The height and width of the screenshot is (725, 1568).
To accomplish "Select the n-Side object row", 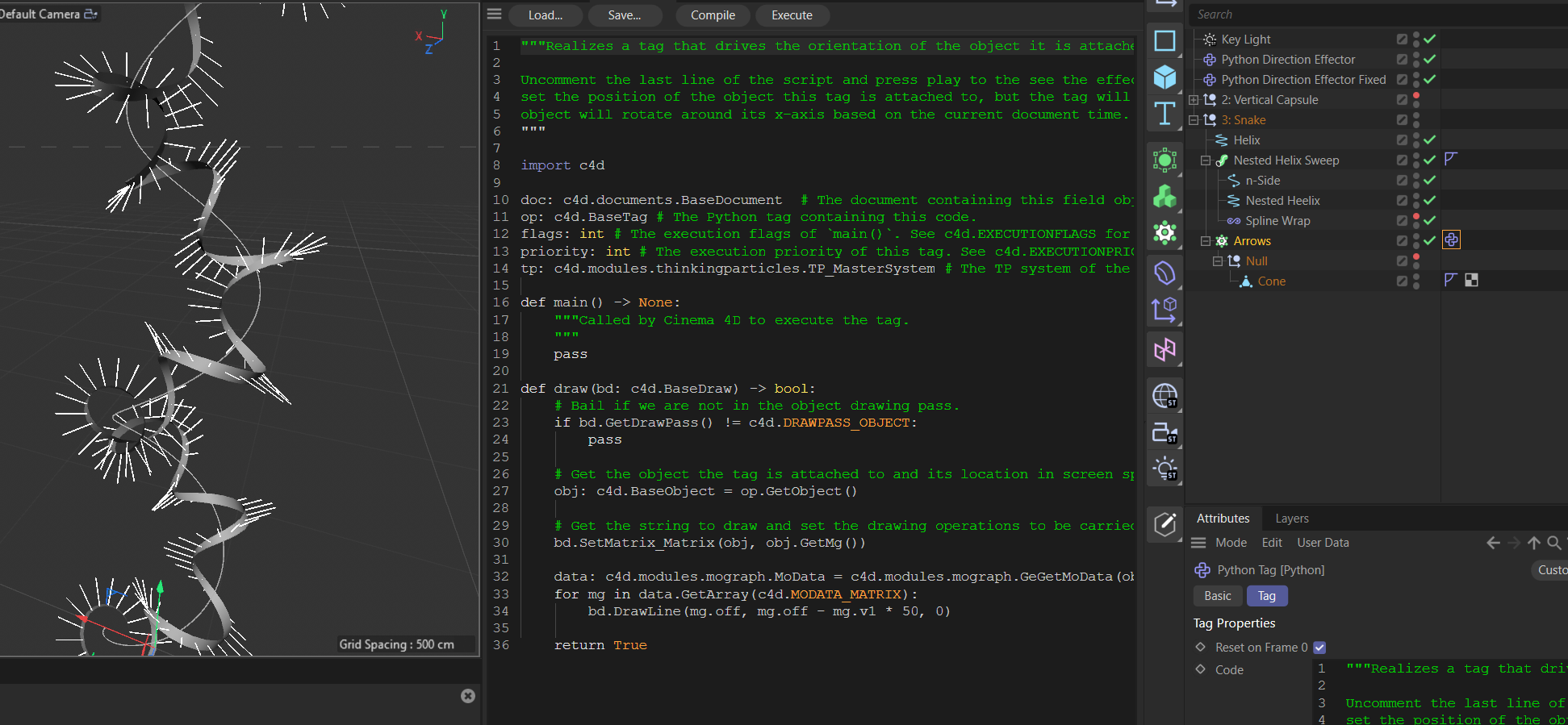I will (x=1262, y=180).
